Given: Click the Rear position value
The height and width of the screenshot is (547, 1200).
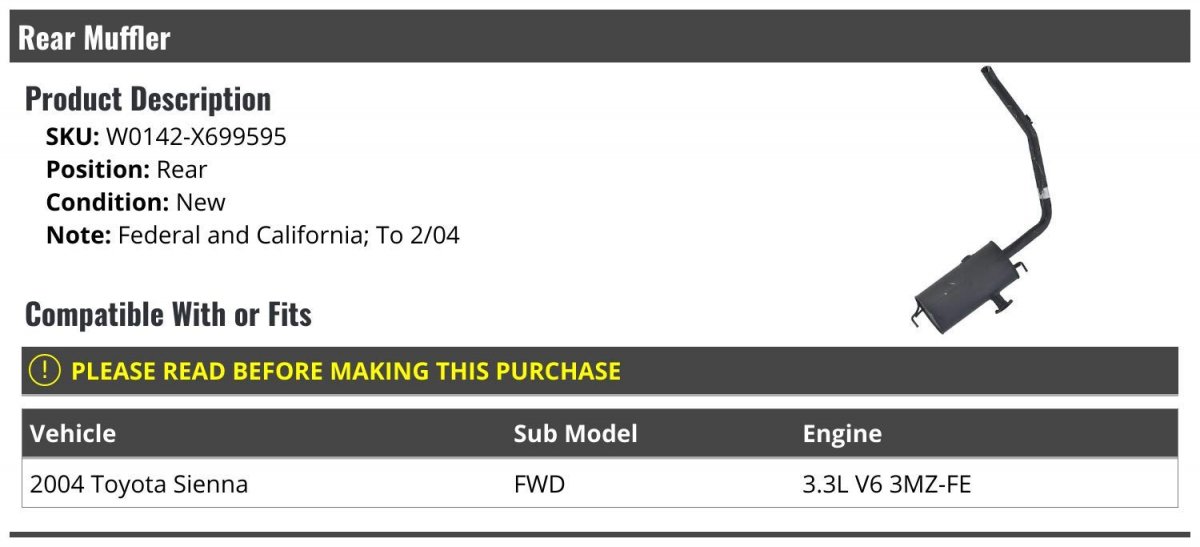Looking at the screenshot, I should 182,170.
